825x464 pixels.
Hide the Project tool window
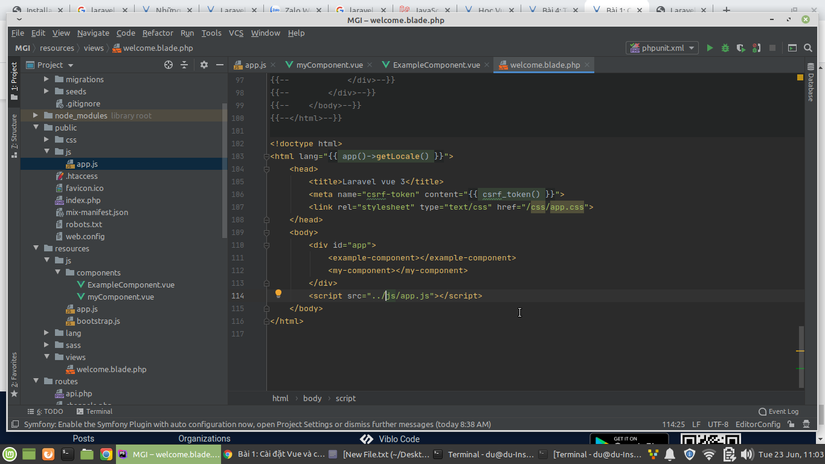219,65
